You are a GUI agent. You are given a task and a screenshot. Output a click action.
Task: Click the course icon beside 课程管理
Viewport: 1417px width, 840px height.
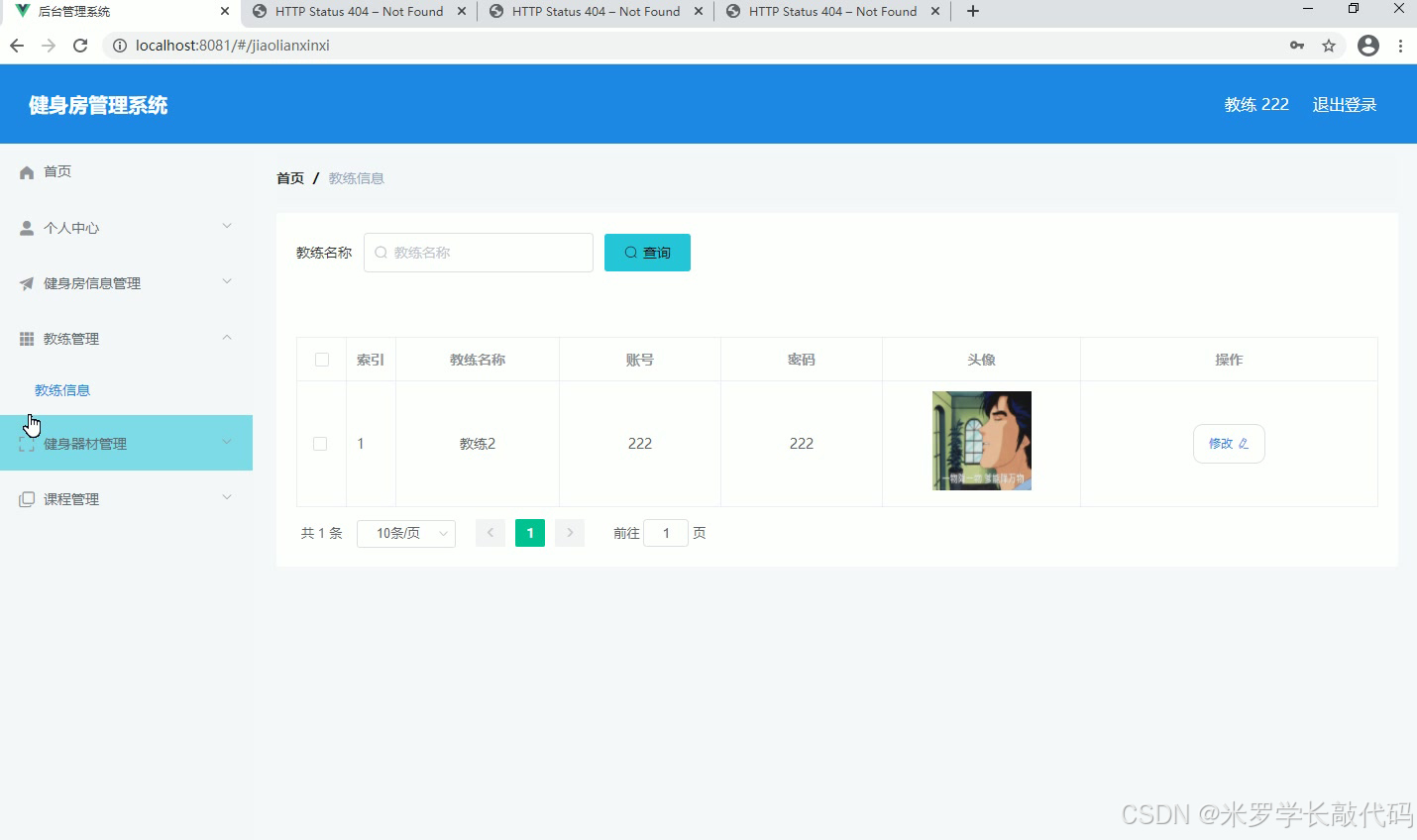[26, 498]
